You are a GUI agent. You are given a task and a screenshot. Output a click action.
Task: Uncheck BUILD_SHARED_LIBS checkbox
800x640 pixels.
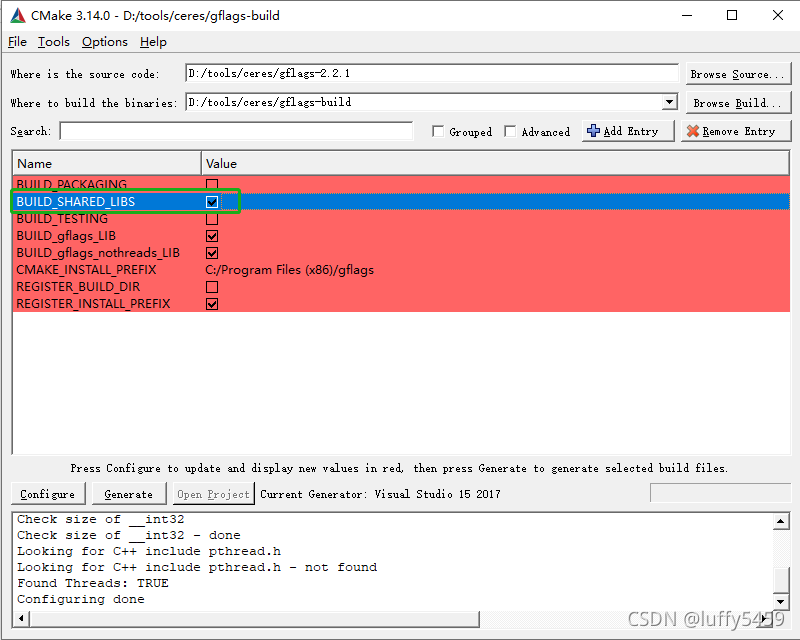[212, 202]
